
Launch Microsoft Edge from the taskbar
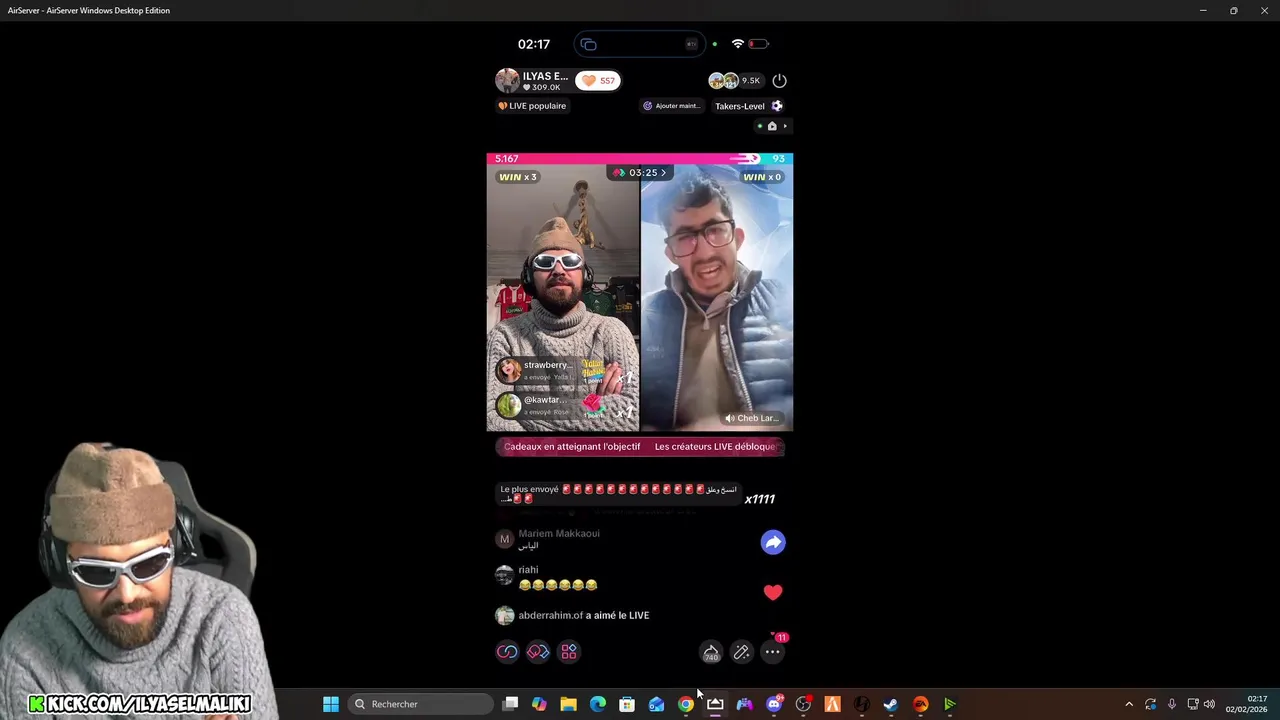[x=598, y=704]
